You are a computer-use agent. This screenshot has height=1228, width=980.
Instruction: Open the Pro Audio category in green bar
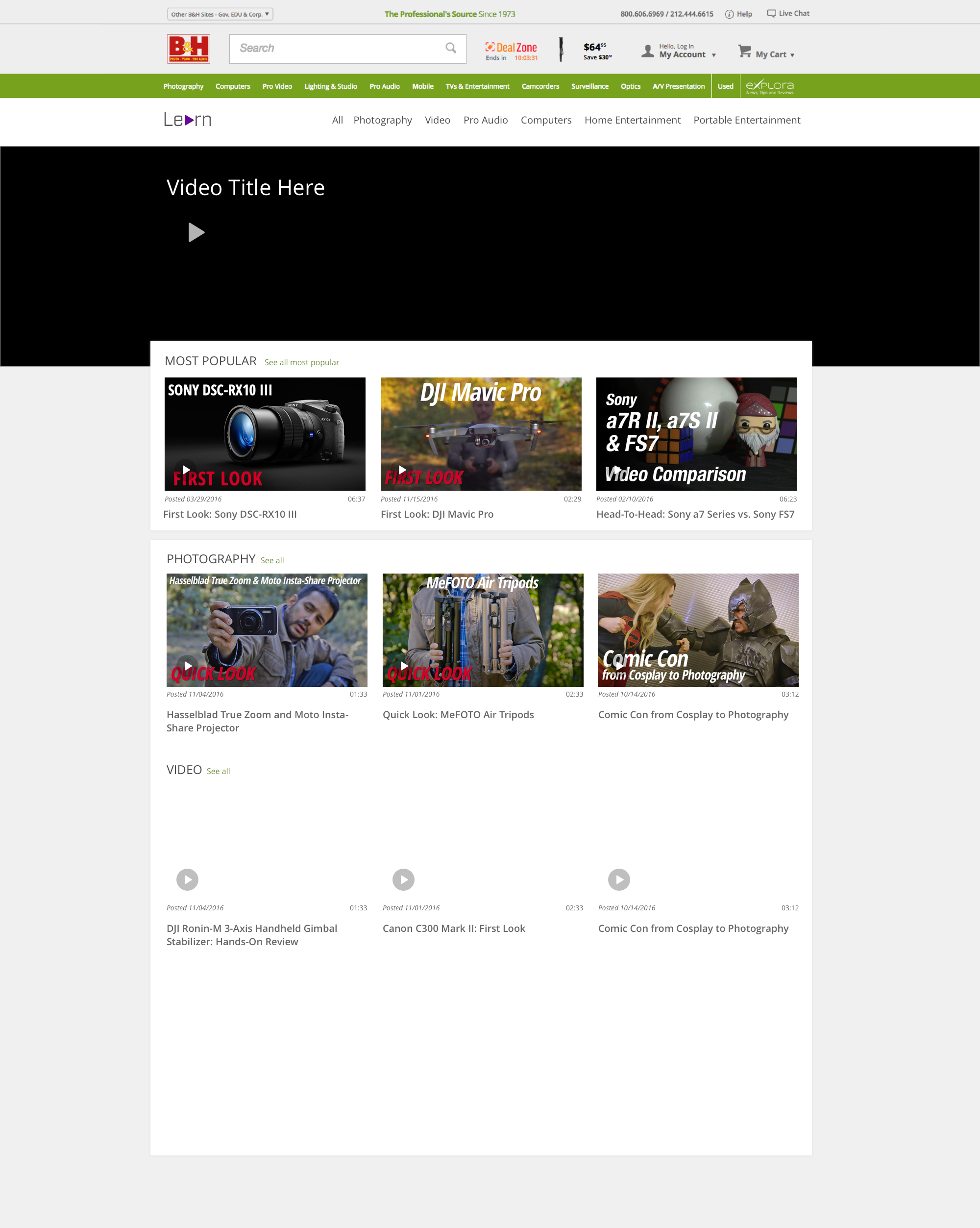(384, 87)
